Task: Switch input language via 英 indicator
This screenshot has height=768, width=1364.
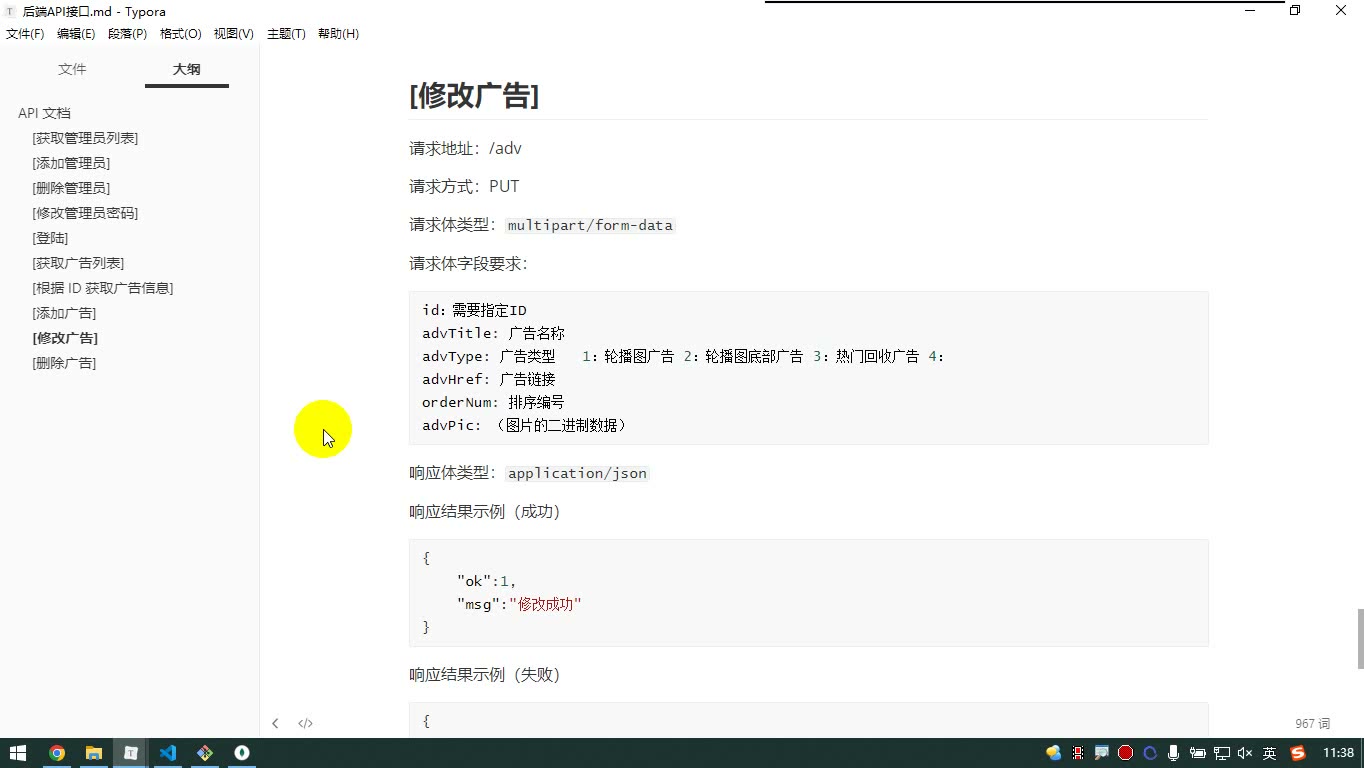Action: (x=1270, y=753)
